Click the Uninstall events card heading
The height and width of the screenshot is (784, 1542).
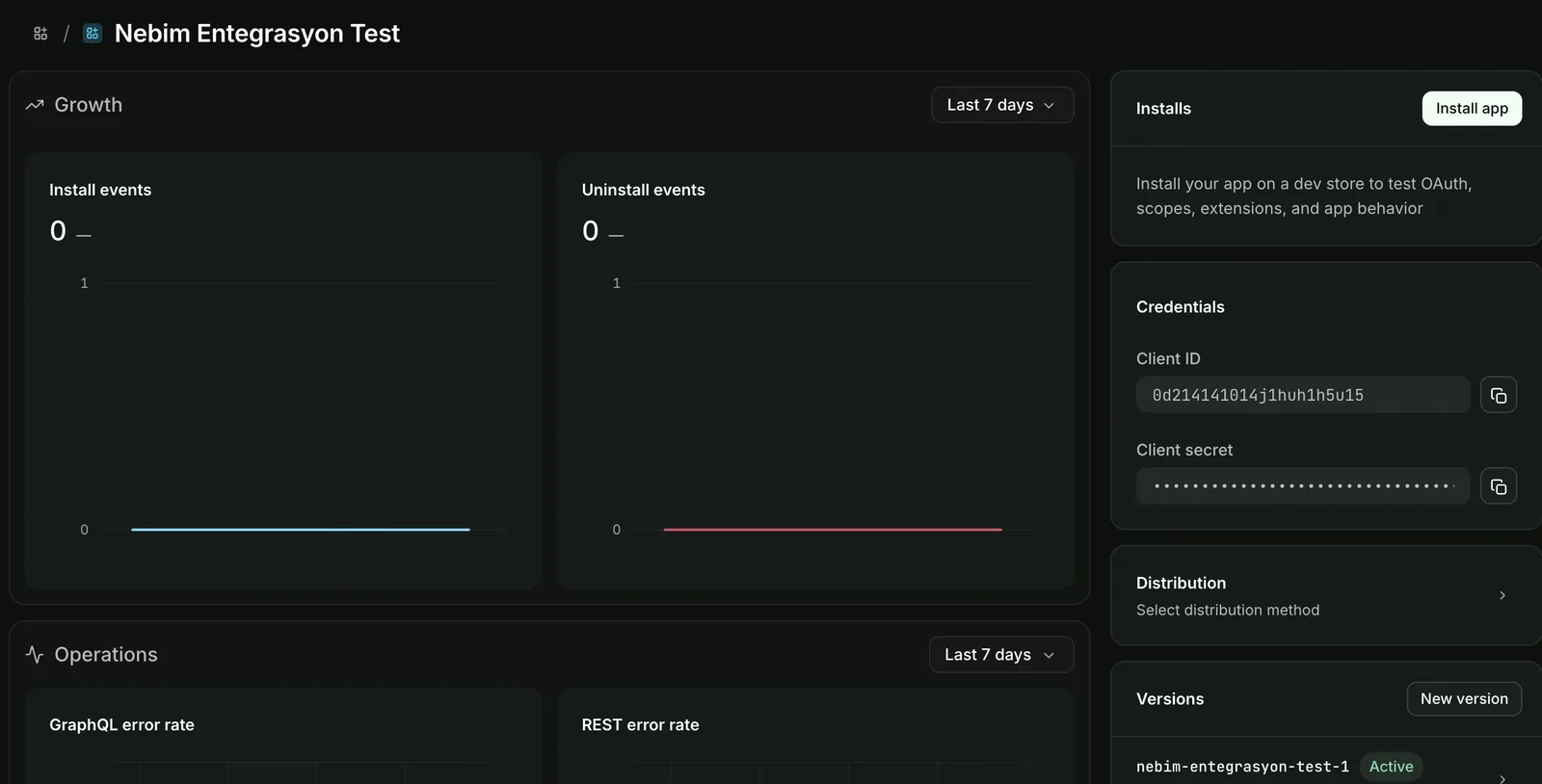(643, 190)
